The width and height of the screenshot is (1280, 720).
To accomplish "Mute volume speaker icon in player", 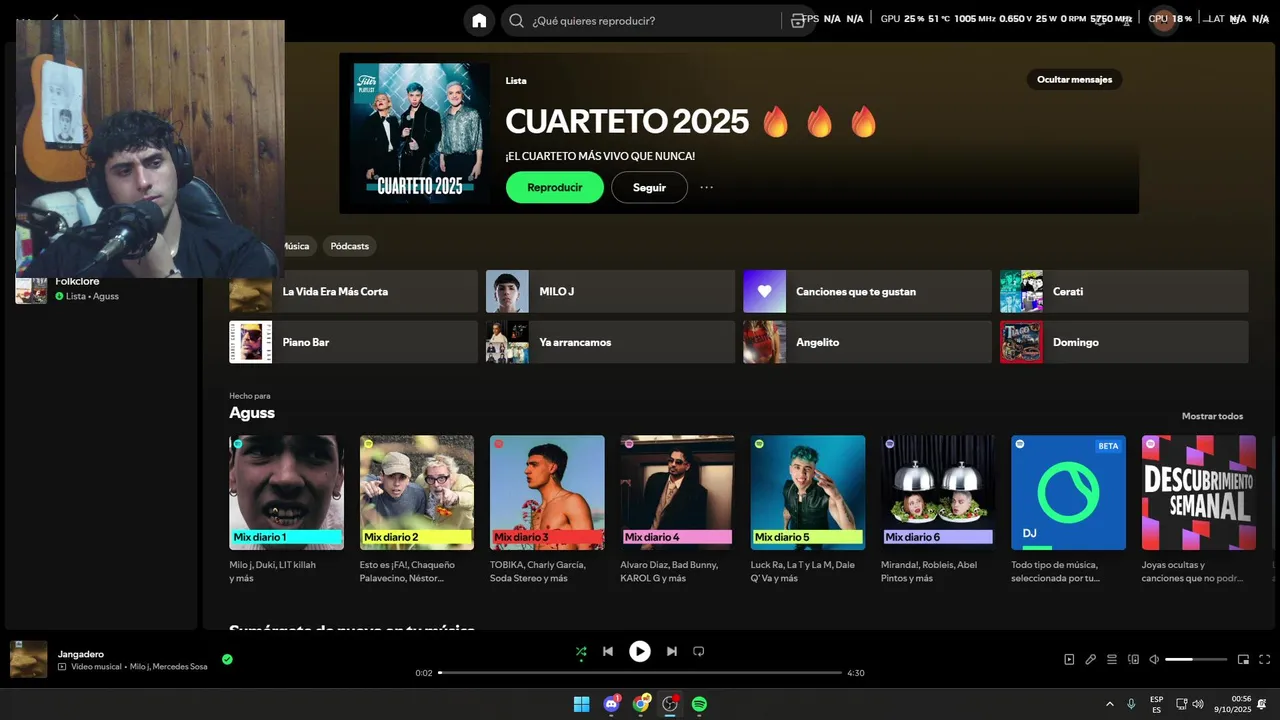I will pyautogui.click(x=1154, y=659).
